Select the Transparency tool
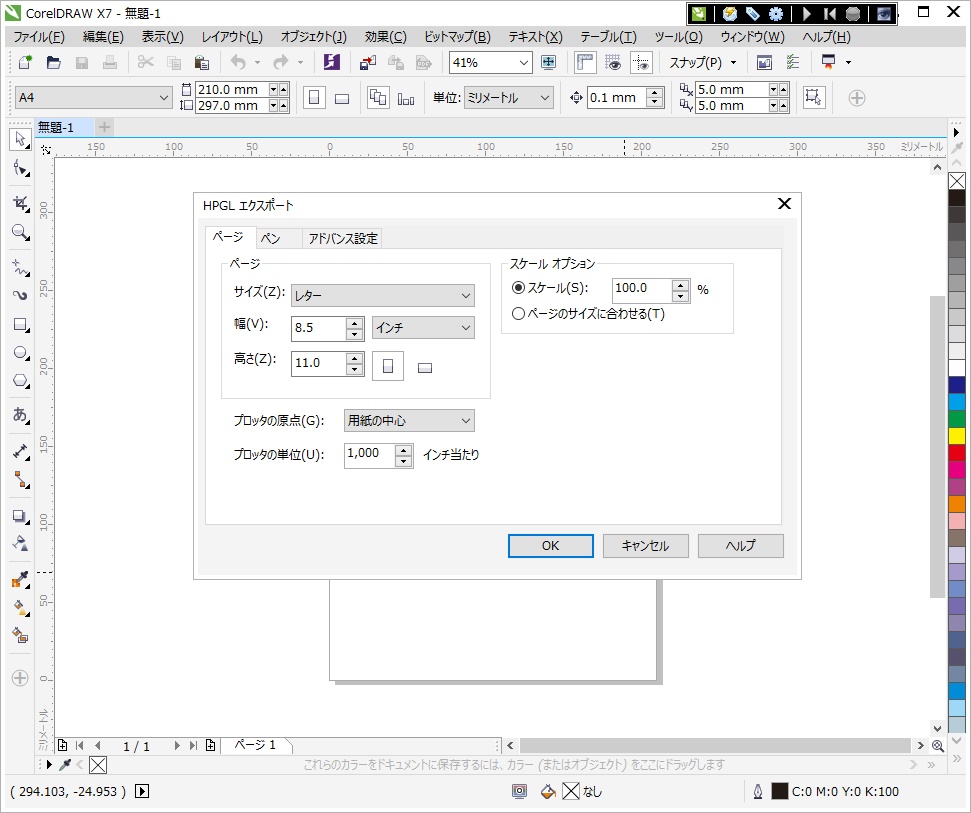Viewport: 971px width, 813px height. 20,544
